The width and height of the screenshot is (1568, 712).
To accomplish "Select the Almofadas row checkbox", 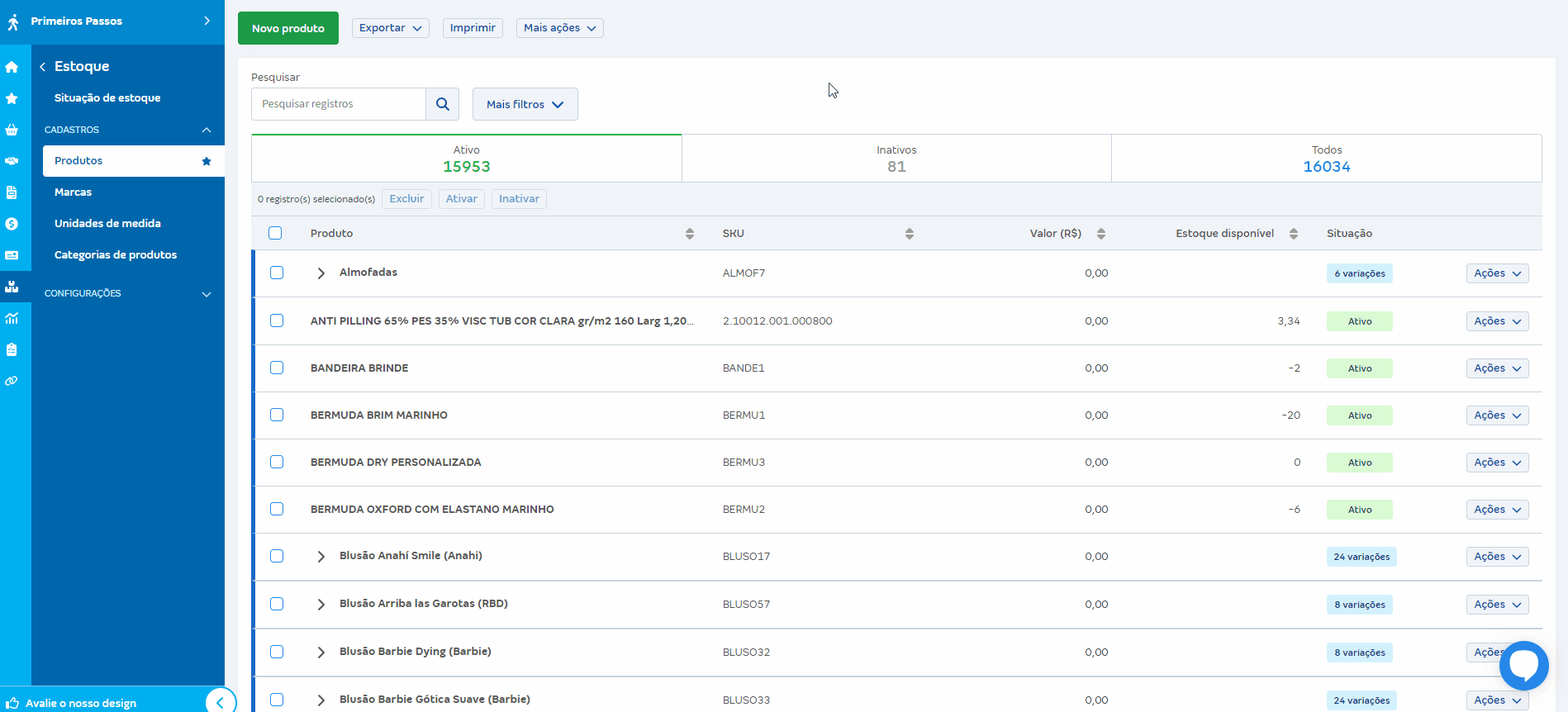I will tap(277, 273).
